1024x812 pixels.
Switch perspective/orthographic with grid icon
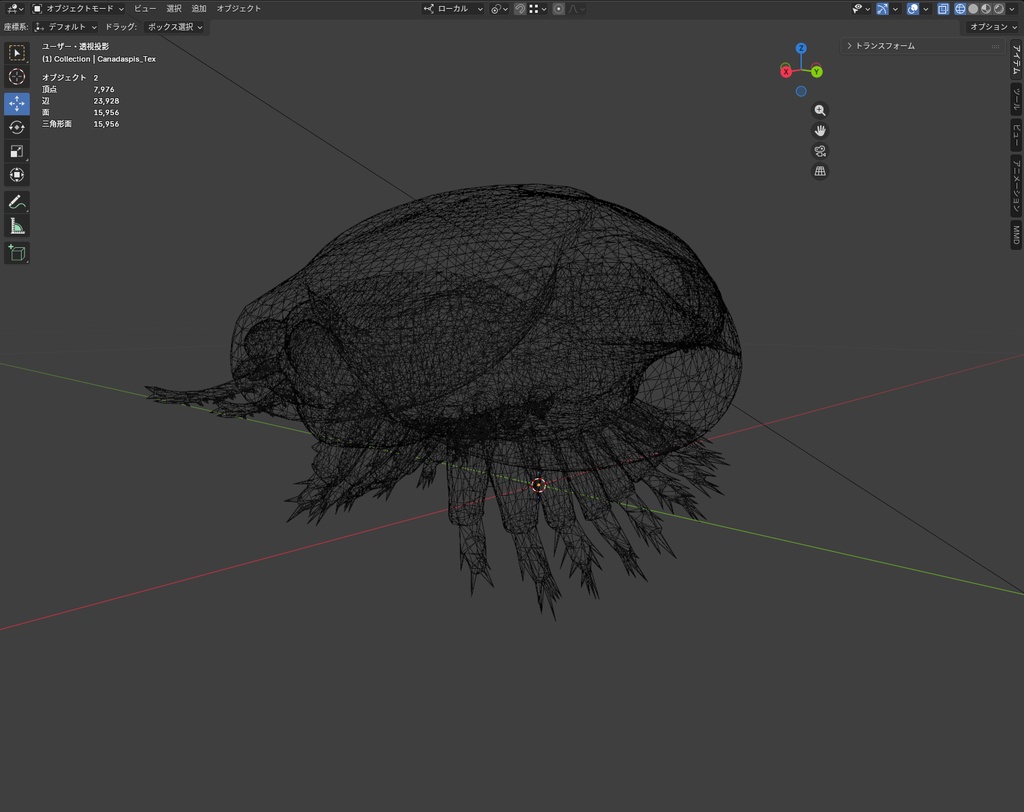(x=820, y=171)
